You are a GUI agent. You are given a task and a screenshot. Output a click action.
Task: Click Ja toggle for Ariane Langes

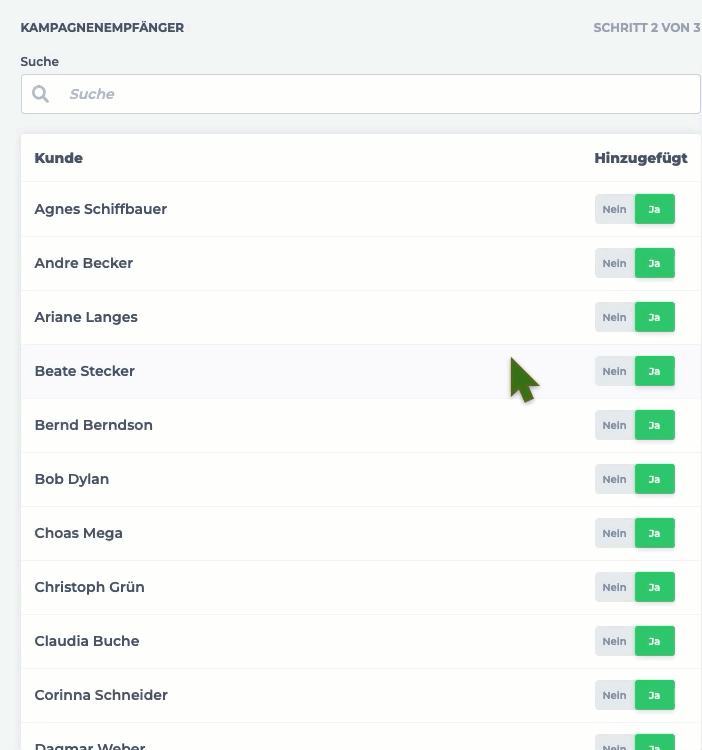(x=655, y=317)
